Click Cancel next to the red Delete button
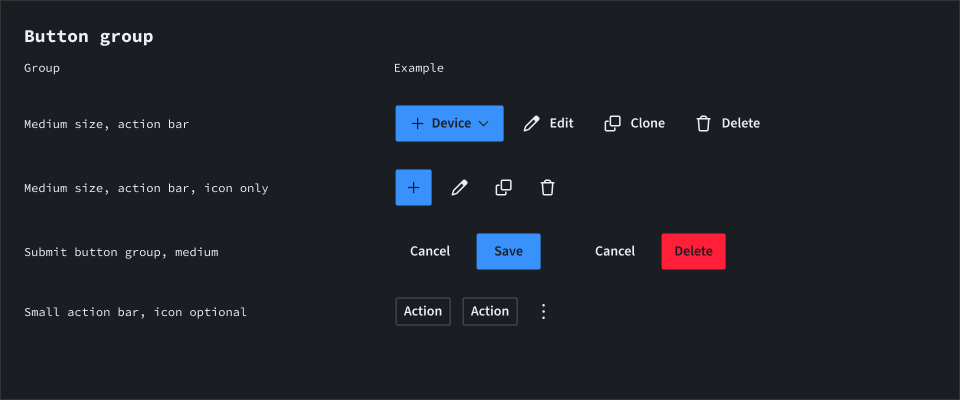The width and height of the screenshot is (960, 400). point(615,252)
